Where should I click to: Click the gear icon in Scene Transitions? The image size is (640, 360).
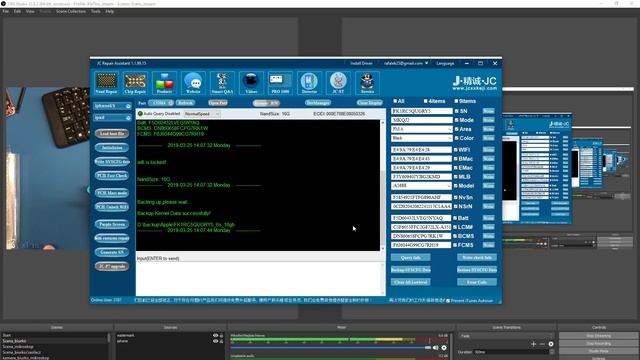click(x=551, y=344)
